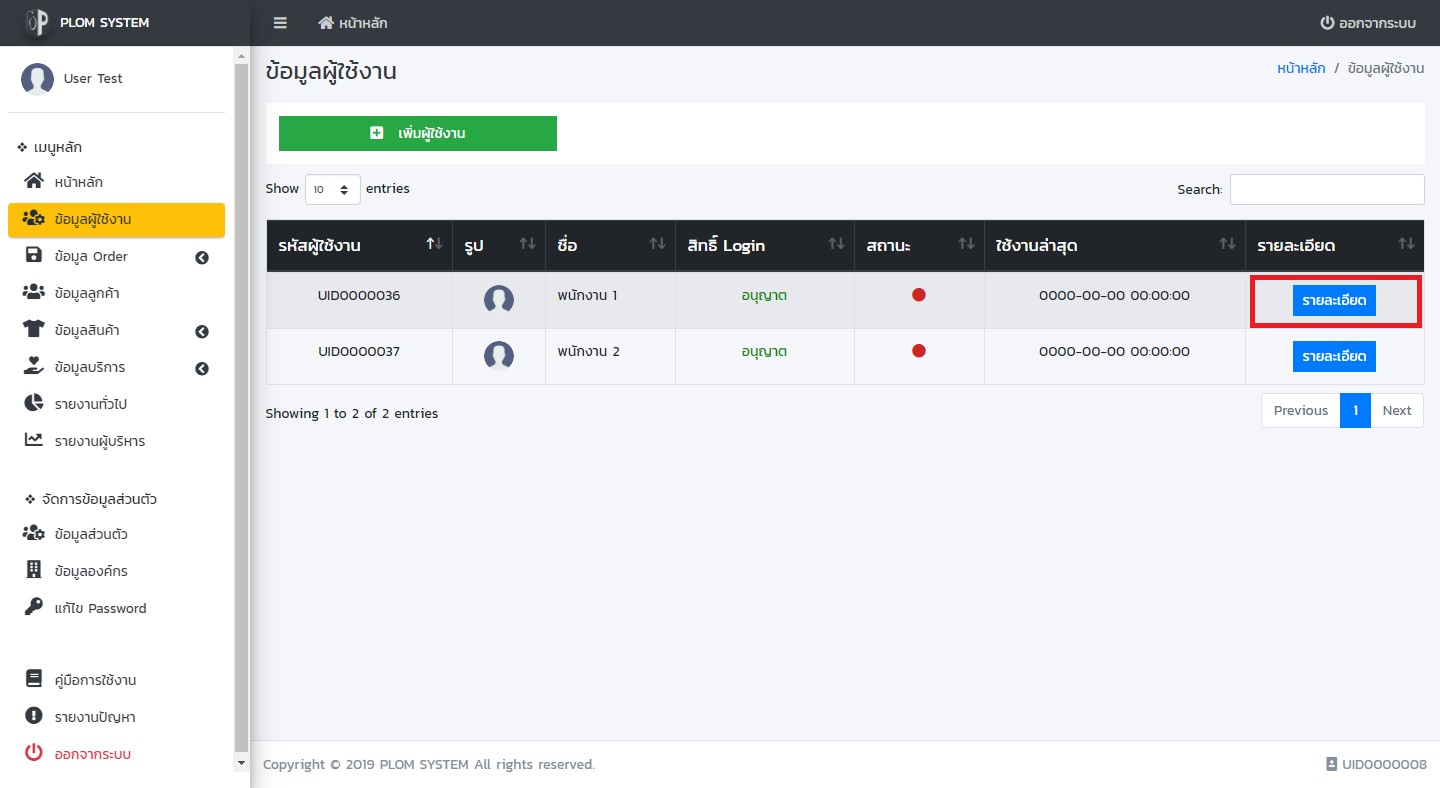The height and width of the screenshot is (788, 1440).
Task: Click รายละเอียด button for UID0000037
Action: (1333, 356)
